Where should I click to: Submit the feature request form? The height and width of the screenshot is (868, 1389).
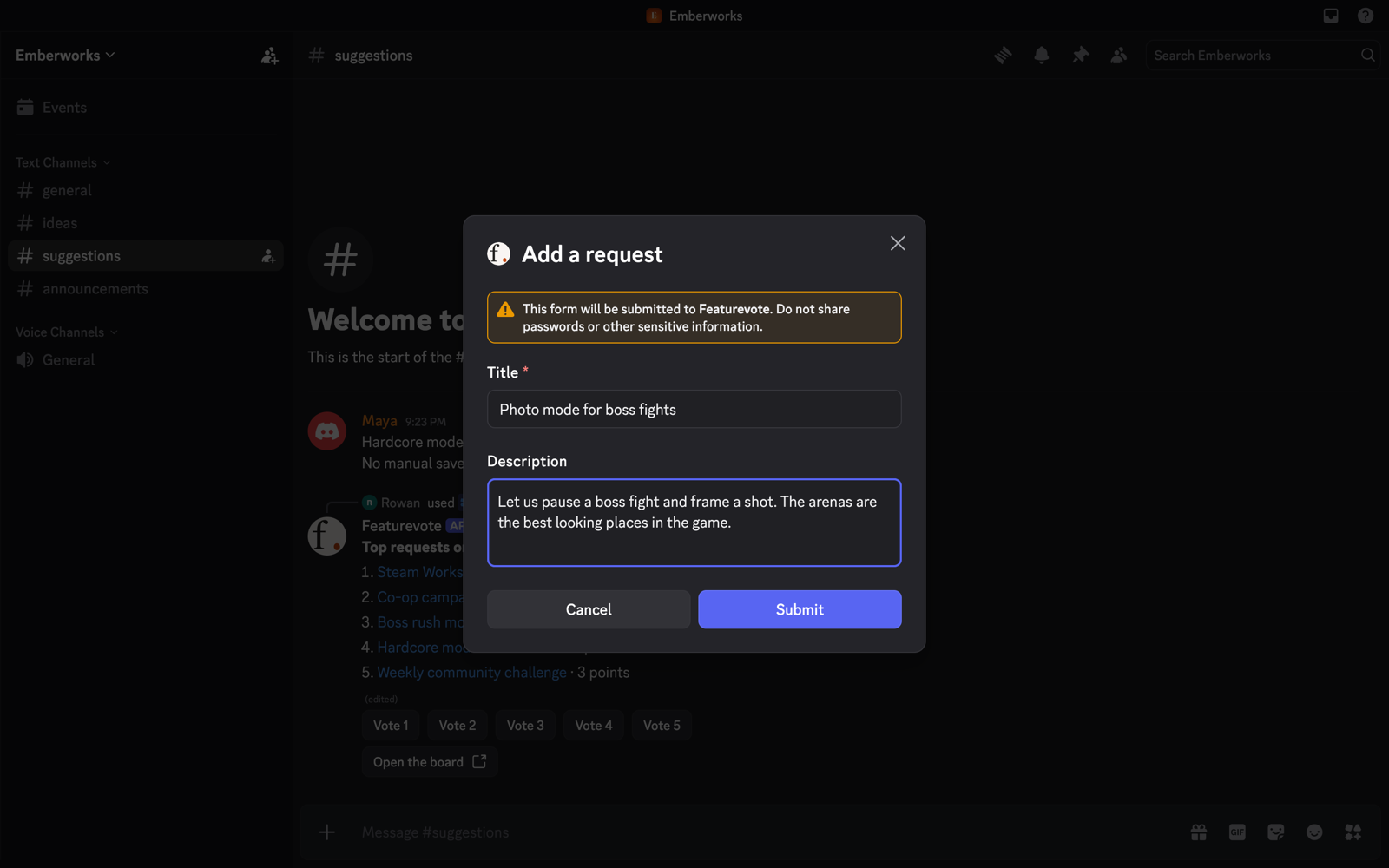point(800,609)
